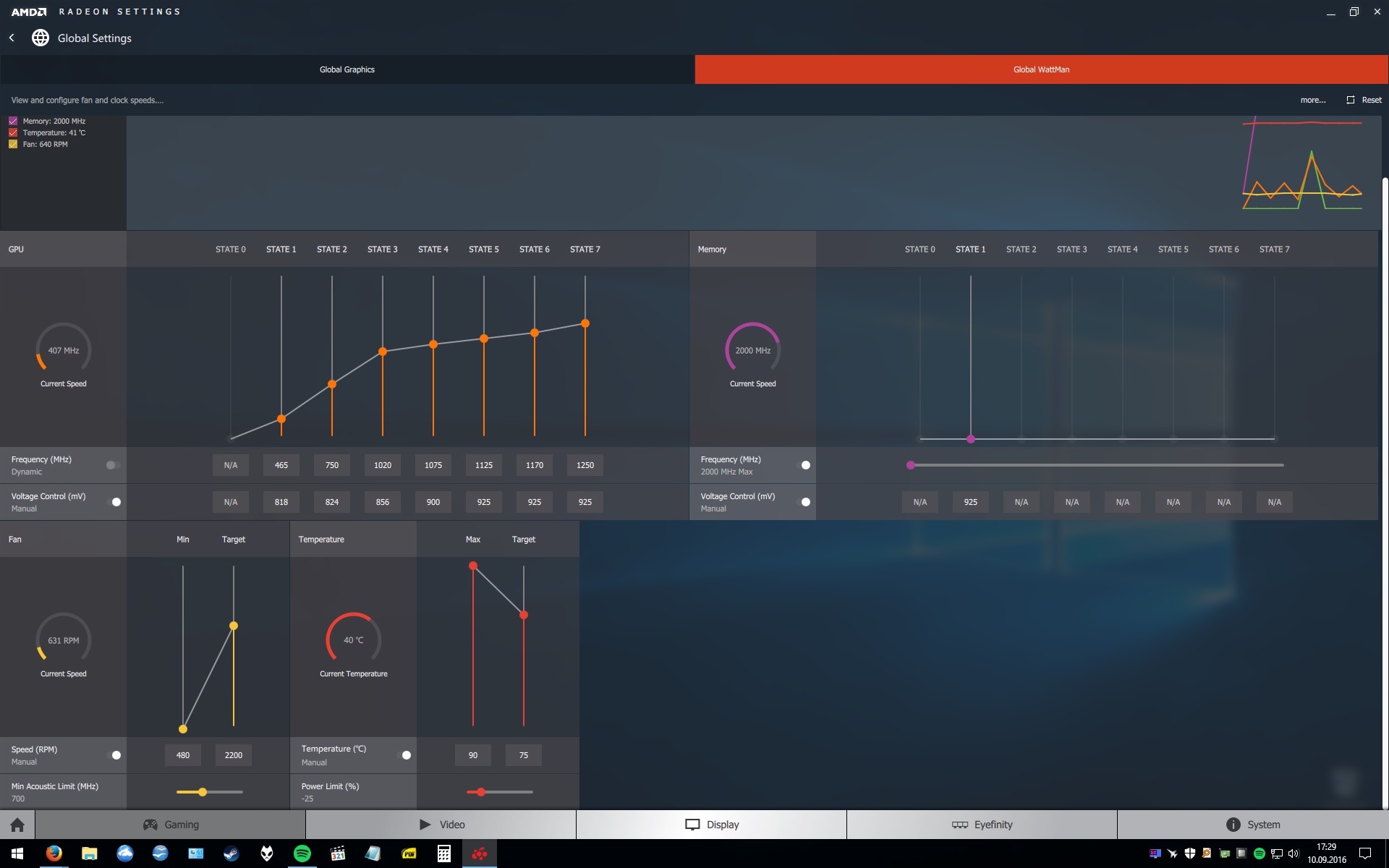Click the Global Settings globe icon
The height and width of the screenshot is (868, 1389).
(x=41, y=38)
